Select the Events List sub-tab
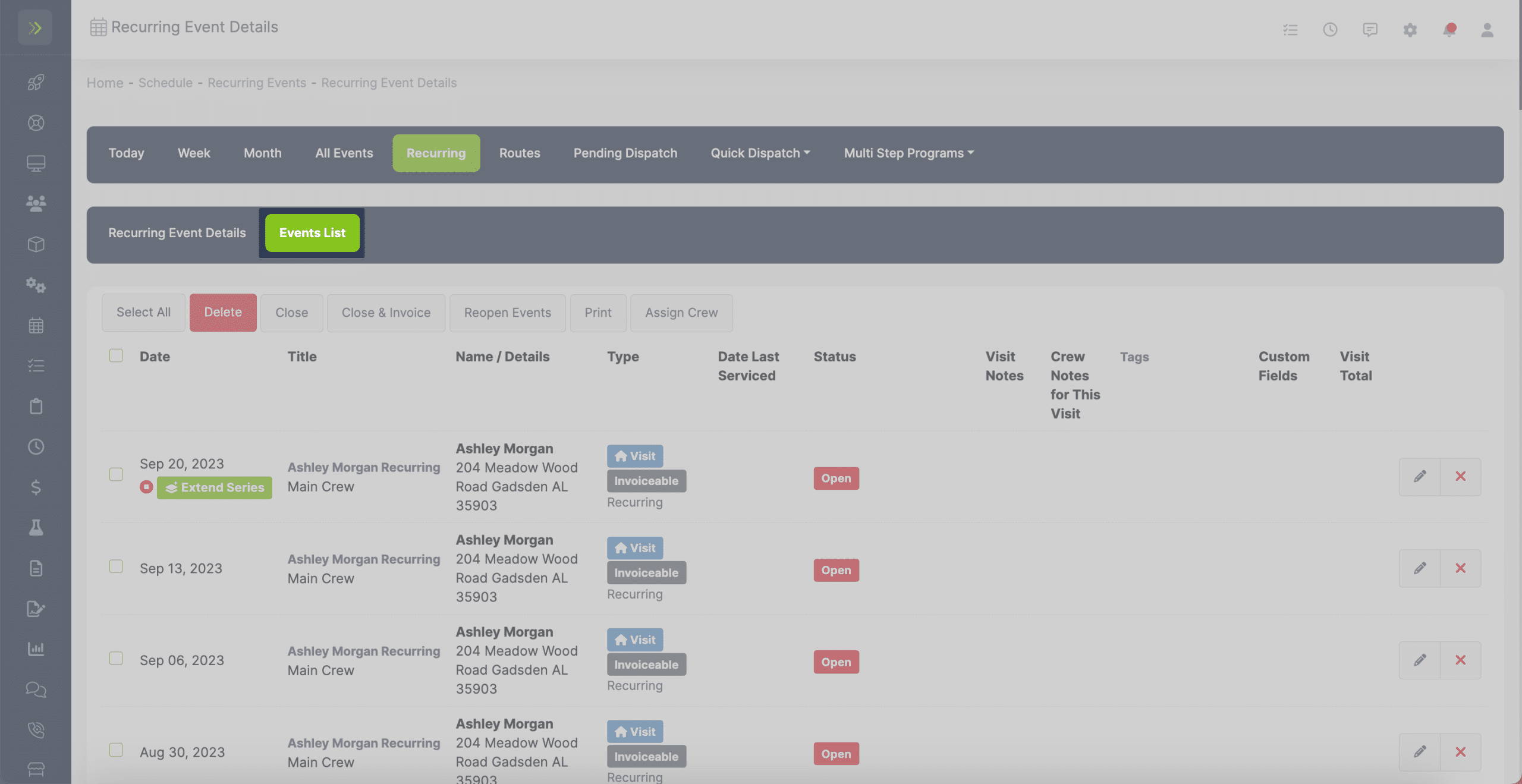Viewport: 1522px width, 784px height. pos(312,233)
